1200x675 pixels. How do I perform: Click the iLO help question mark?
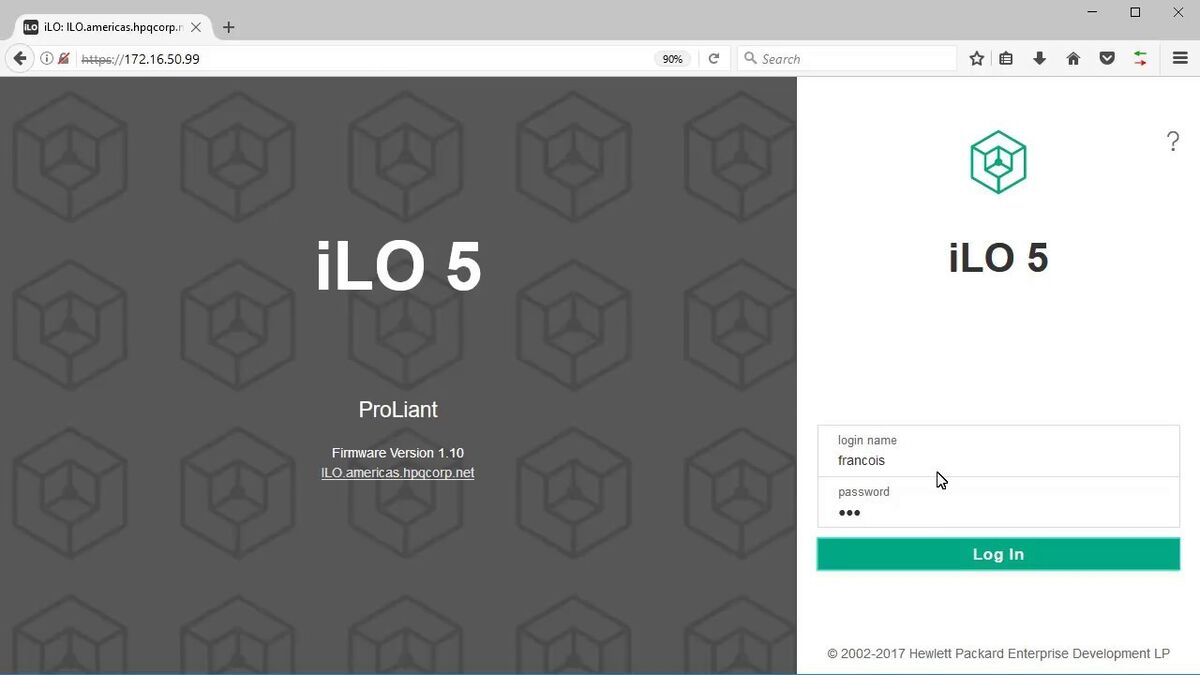[x=1173, y=141]
